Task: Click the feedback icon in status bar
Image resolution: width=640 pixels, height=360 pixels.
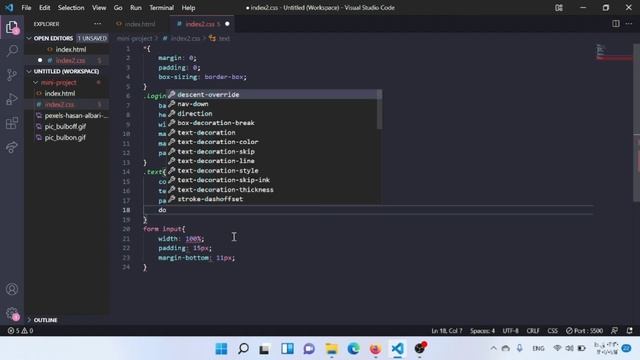Action: point(614,331)
